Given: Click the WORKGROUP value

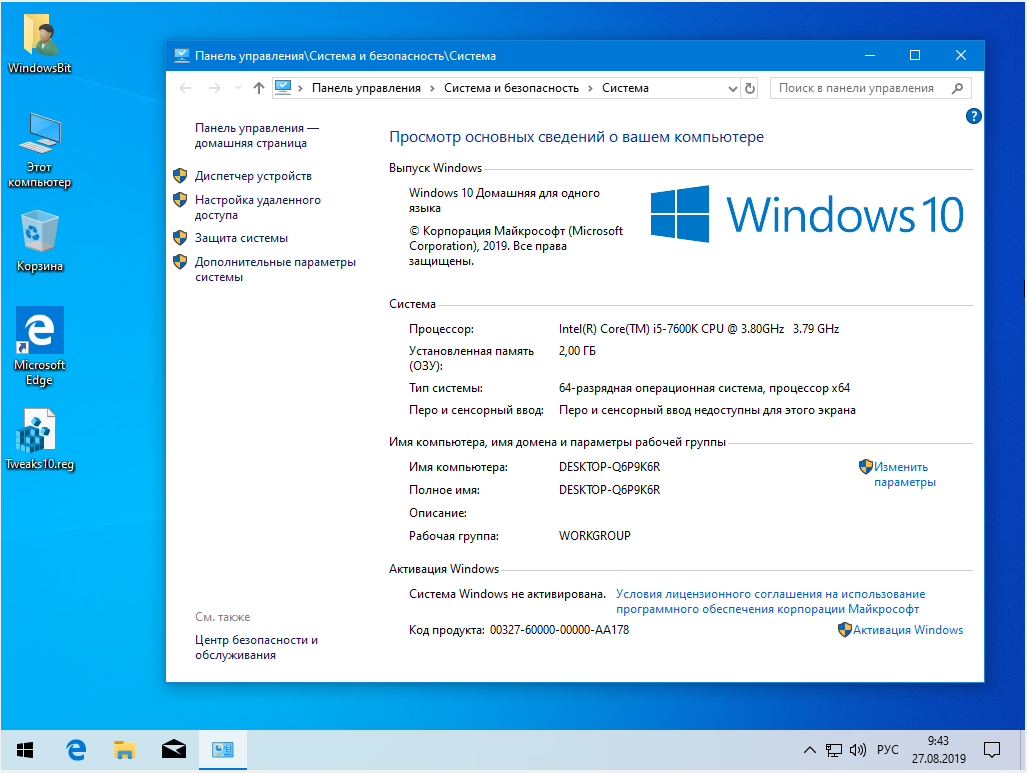Looking at the screenshot, I should 594,536.
